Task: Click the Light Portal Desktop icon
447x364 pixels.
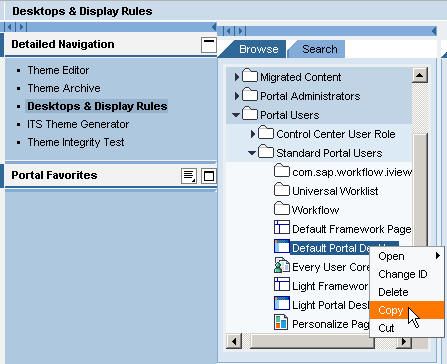Action: [x=282, y=304]
